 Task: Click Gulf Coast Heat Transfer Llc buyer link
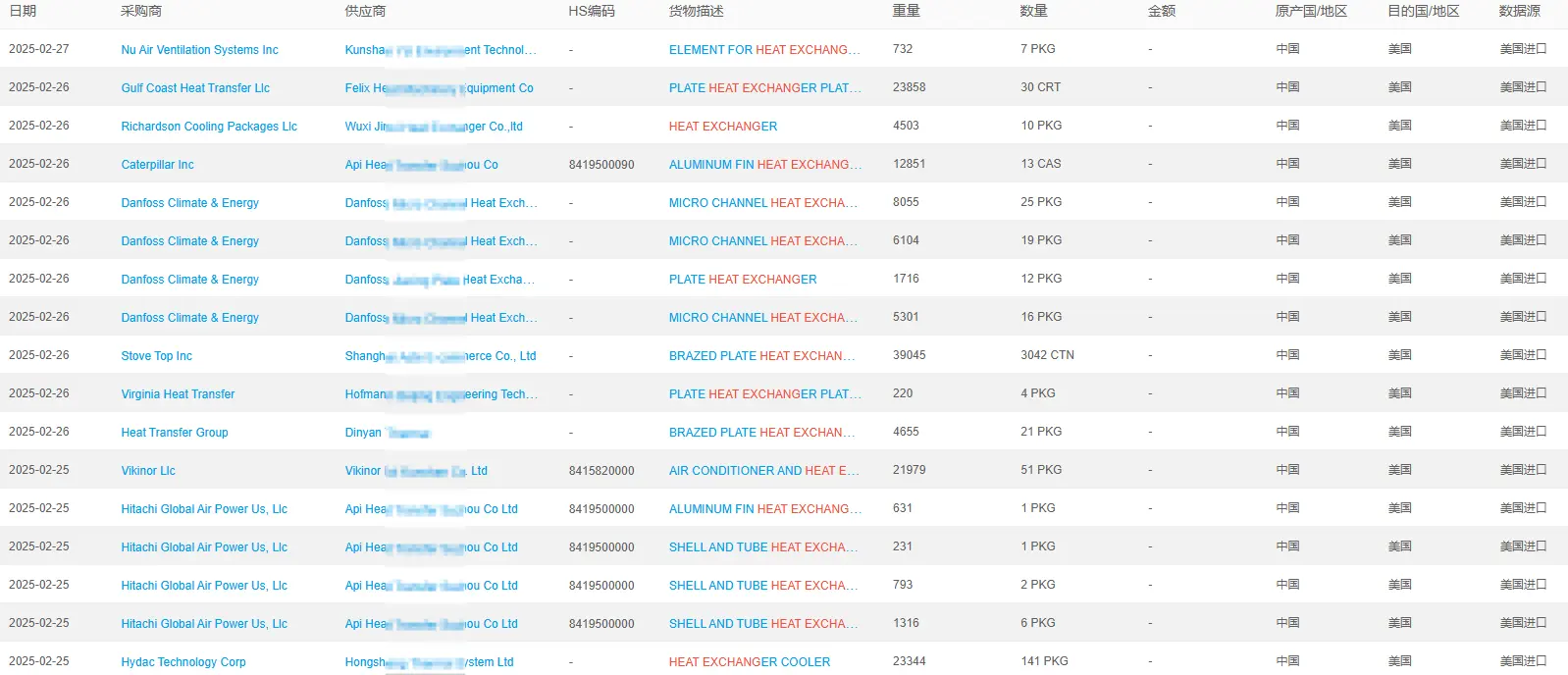[x=195, y=88]
